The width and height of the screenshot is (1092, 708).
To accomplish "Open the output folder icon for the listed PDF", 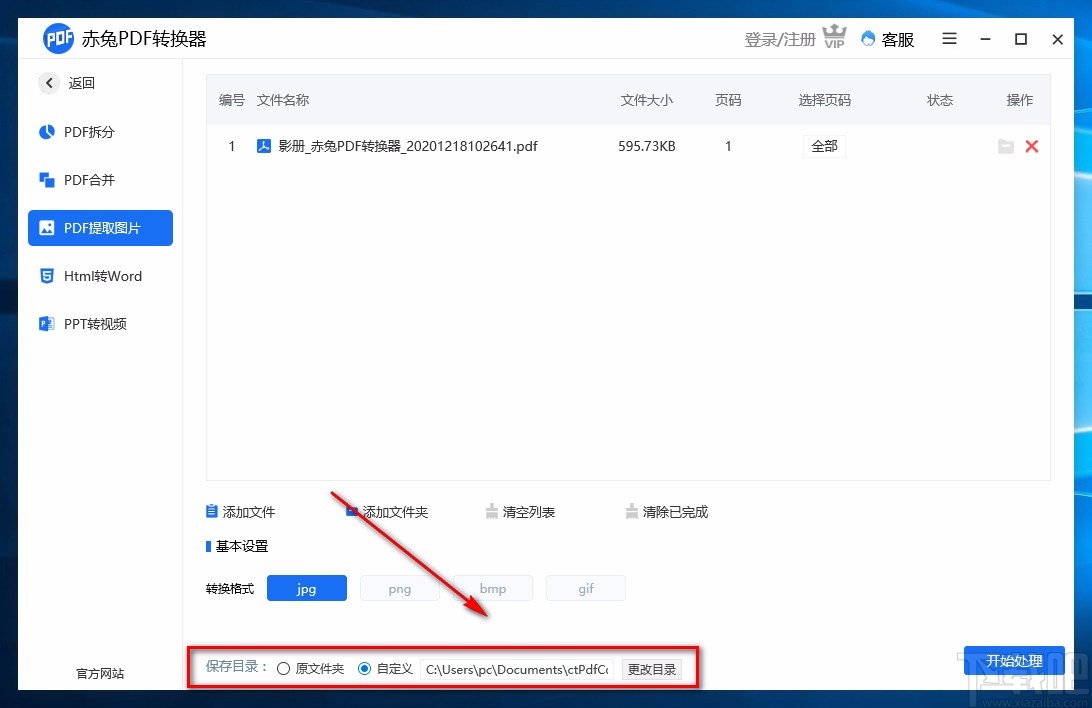I will (1006, 146).
